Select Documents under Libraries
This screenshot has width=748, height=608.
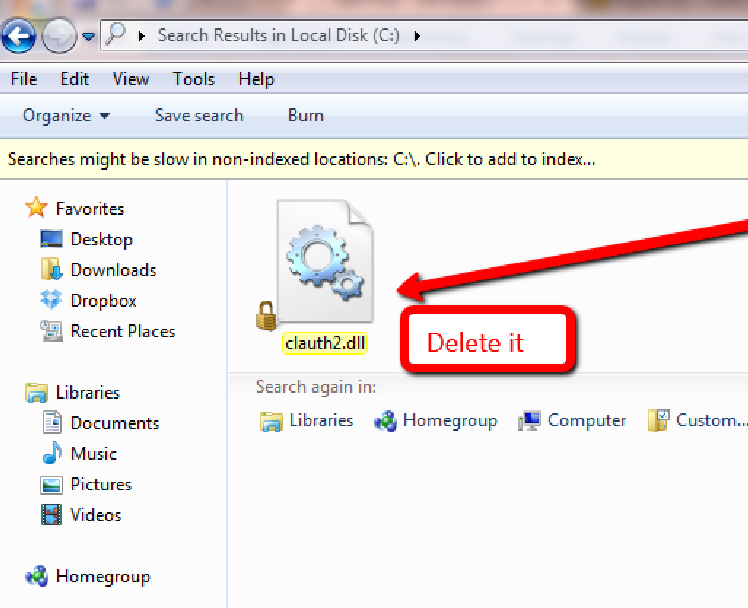(x=114, y=423)
